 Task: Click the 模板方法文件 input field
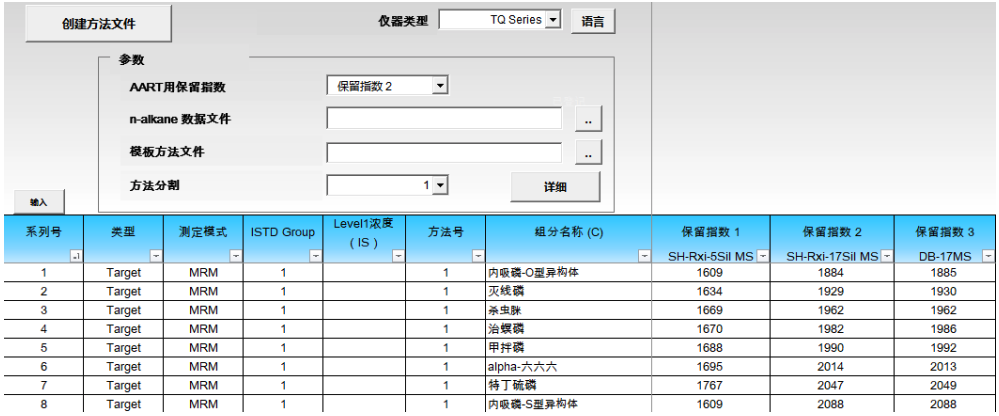coord(444,153)
